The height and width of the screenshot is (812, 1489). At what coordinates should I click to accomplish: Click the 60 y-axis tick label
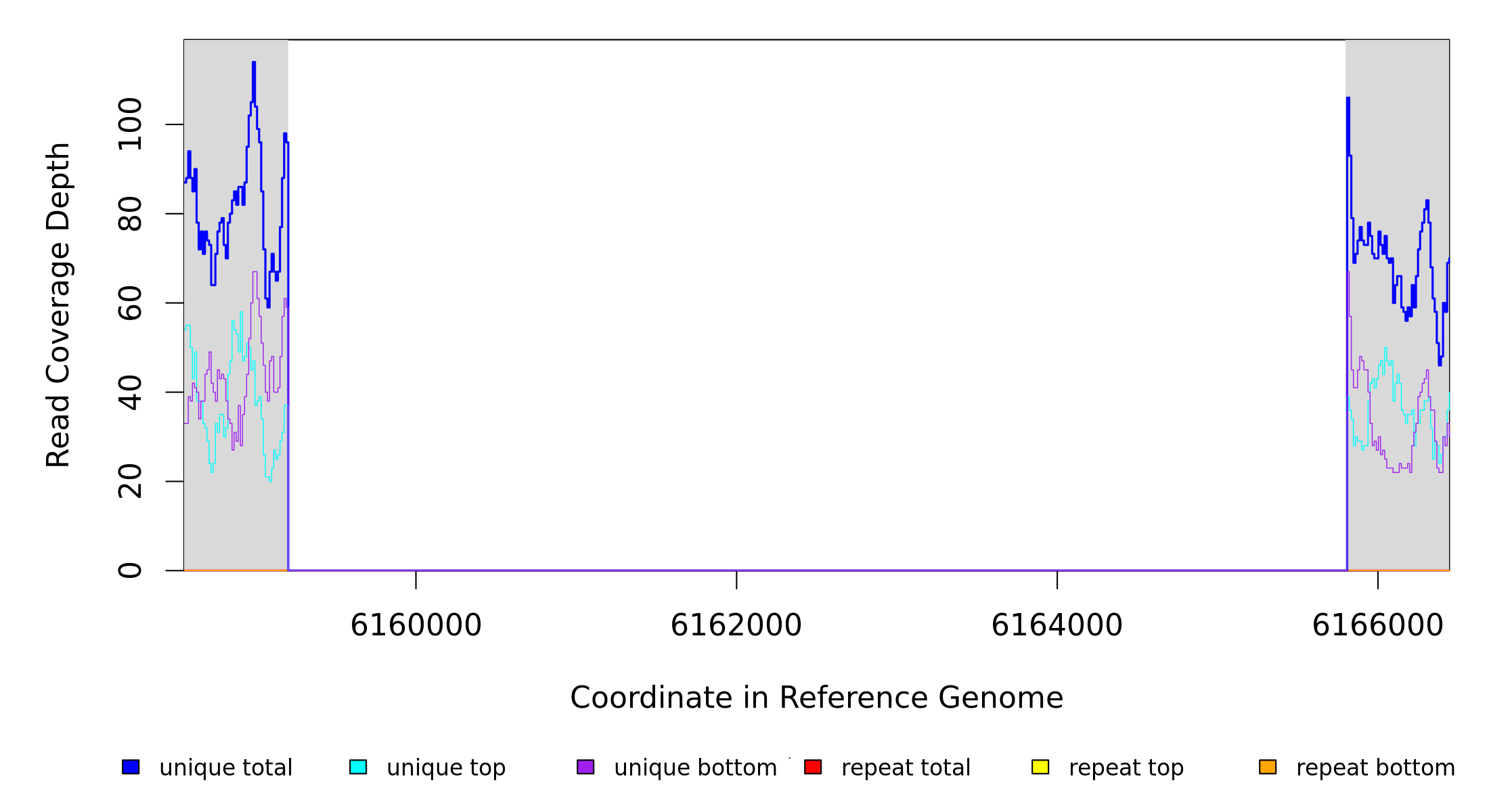click(x=130, y=302)
